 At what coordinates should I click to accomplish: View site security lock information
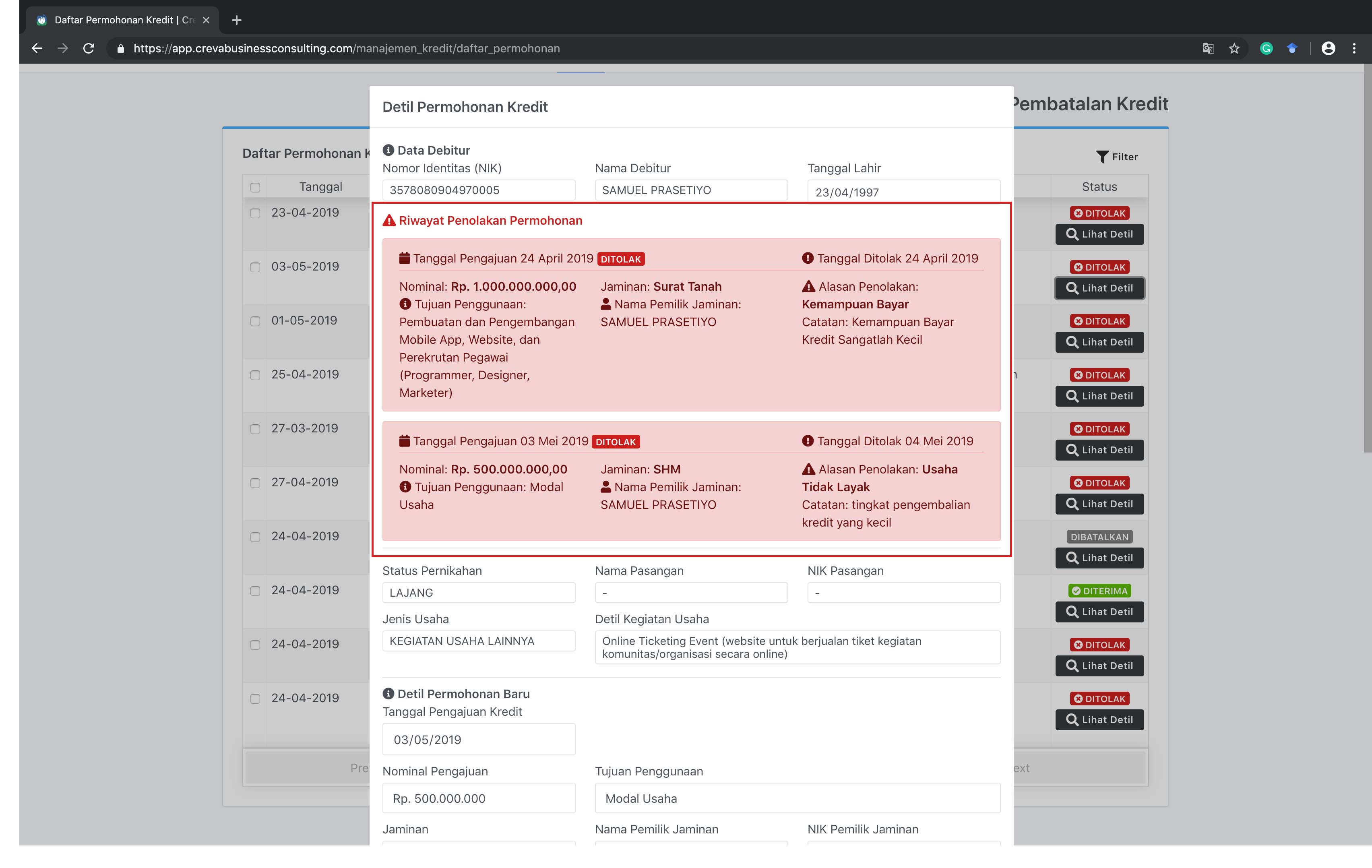[120, 48]
